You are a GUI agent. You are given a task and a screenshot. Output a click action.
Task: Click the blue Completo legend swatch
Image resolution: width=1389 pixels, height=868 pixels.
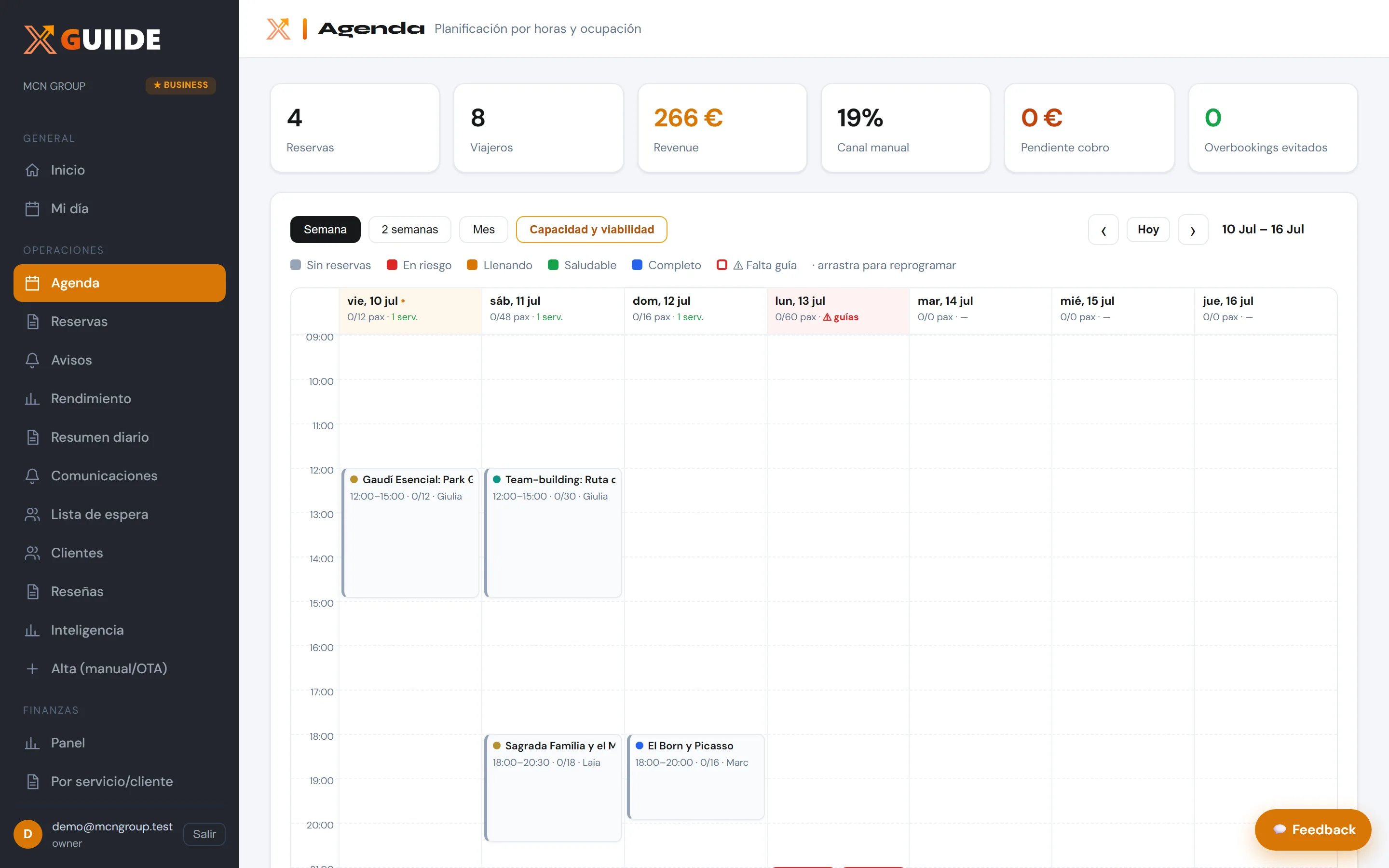pos(637,265)
